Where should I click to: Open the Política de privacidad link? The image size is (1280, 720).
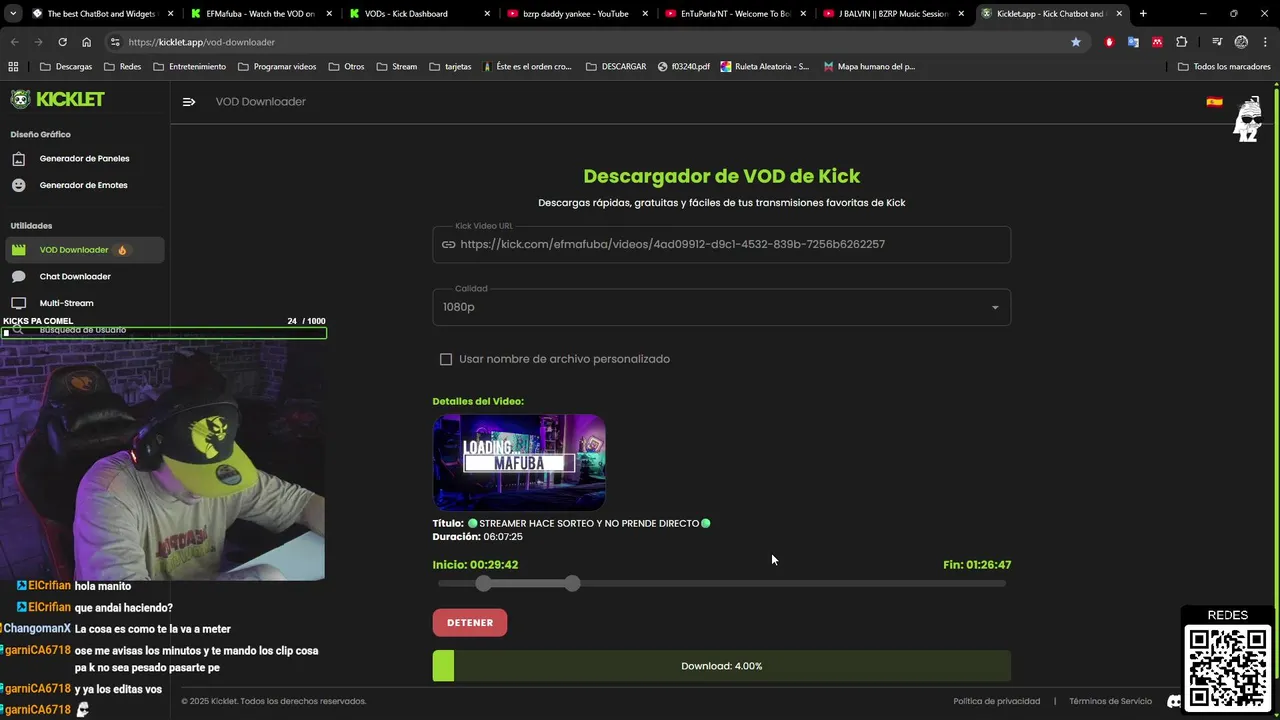point(996,701)
